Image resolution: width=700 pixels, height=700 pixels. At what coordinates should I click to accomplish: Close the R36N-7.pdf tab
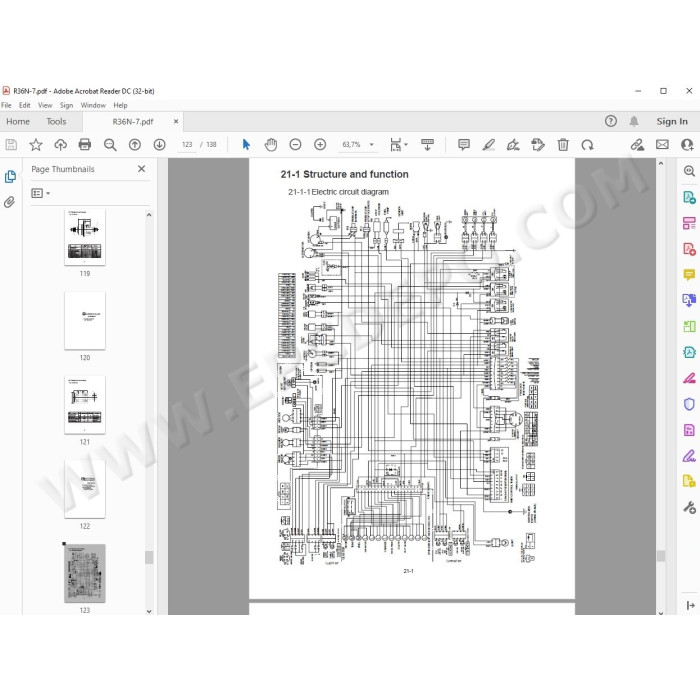[x=176, y=121]
